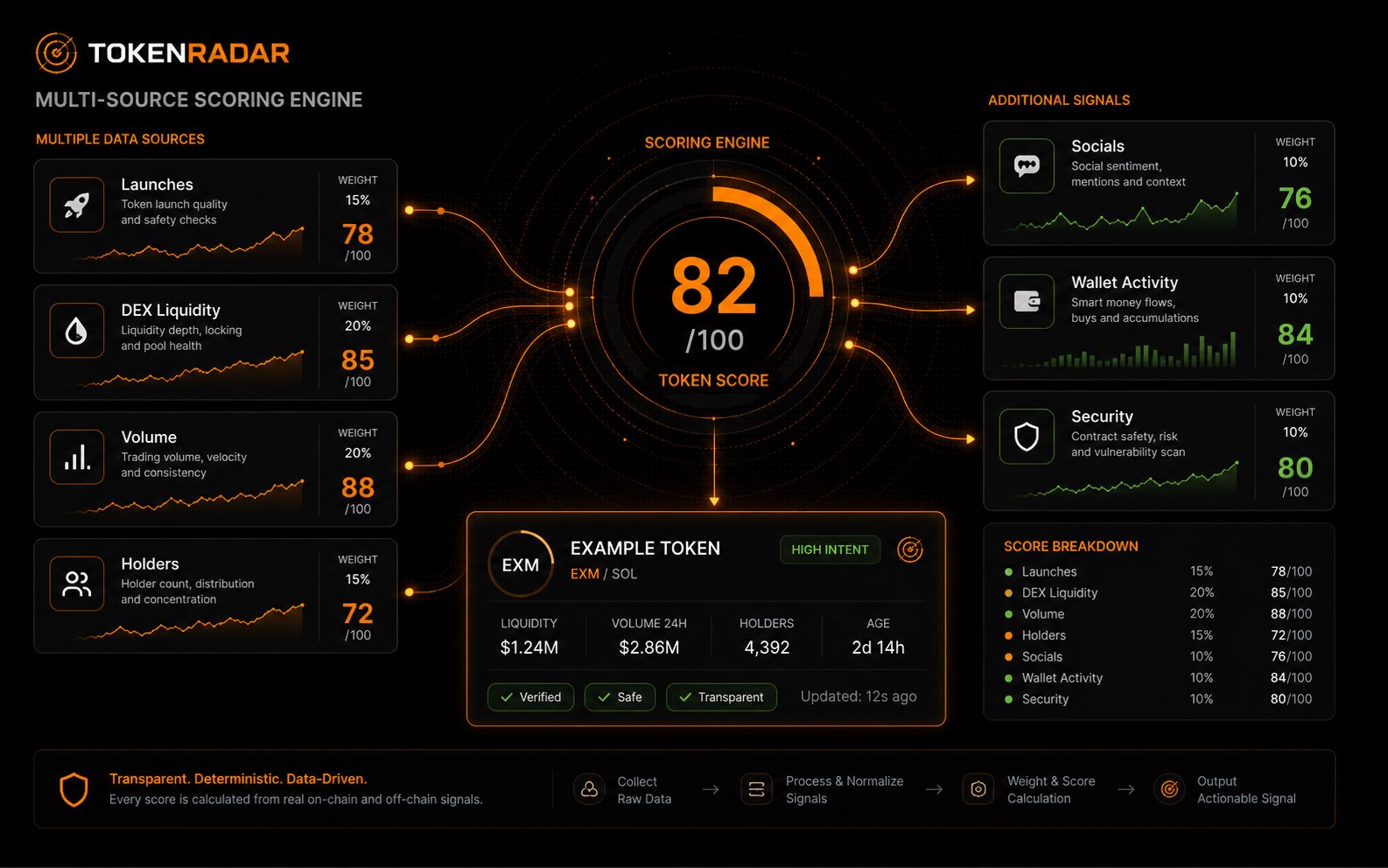Click the MULTIPLE DATA SOURCES heading

point(120,139)
